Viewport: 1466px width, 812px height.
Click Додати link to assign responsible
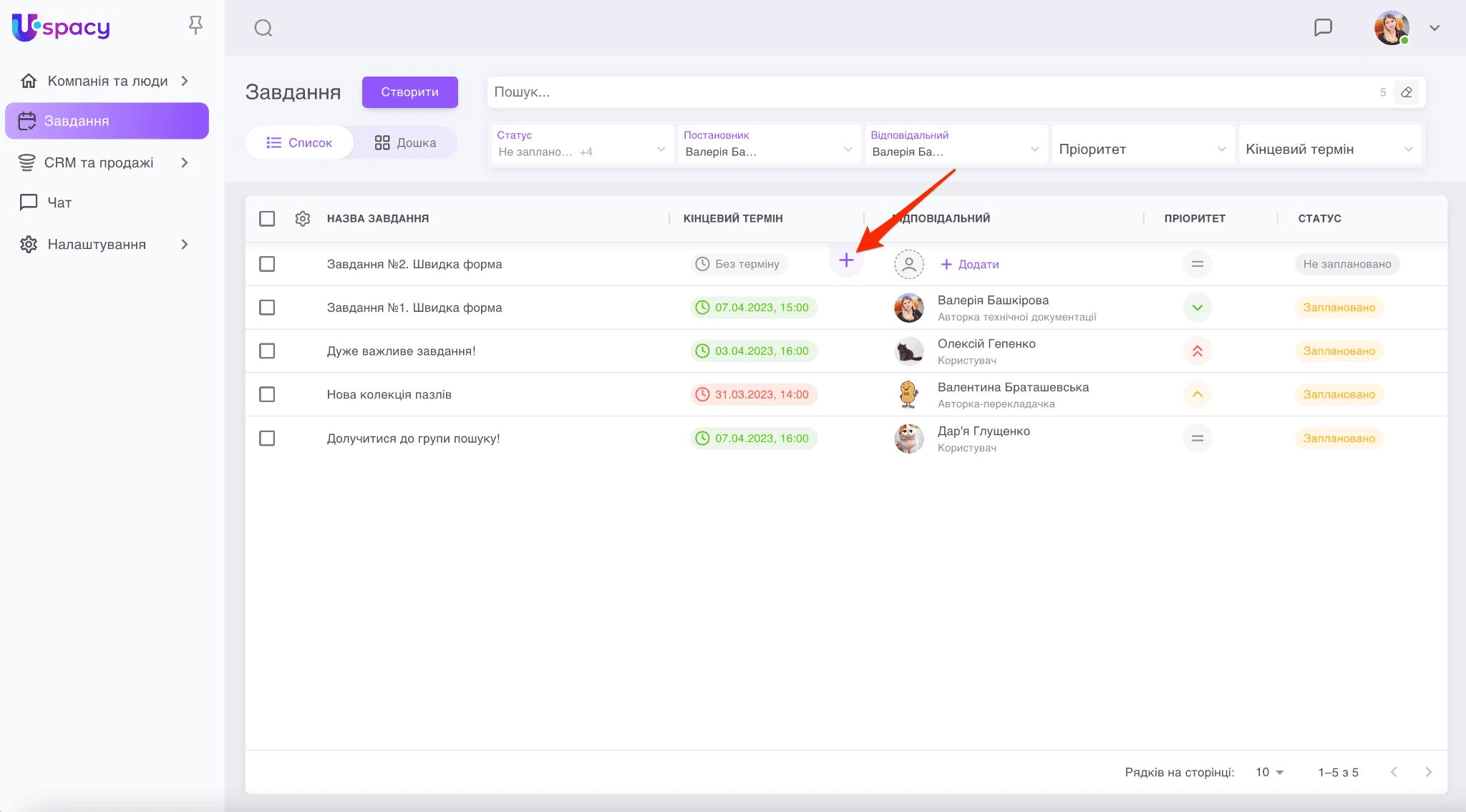pyautogui.click(x=970, y=264)
